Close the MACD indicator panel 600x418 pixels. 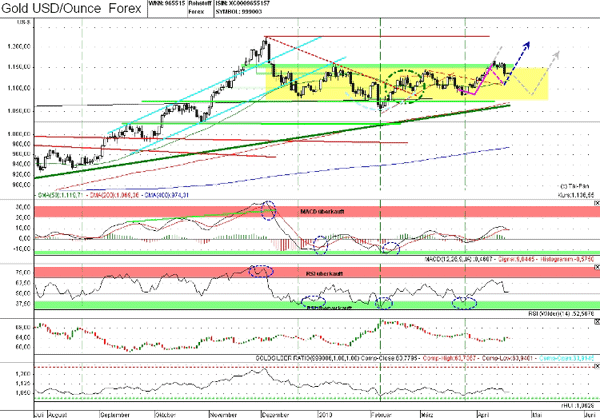point(595,203)
